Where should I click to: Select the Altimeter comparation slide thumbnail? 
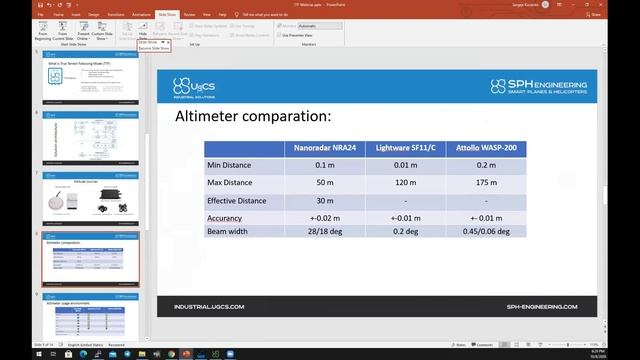coord(91,259)
